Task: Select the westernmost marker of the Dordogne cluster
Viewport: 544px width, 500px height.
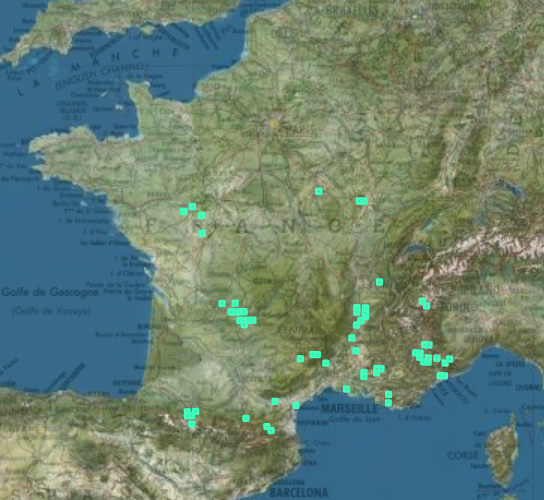Action: tap(222, 303)
